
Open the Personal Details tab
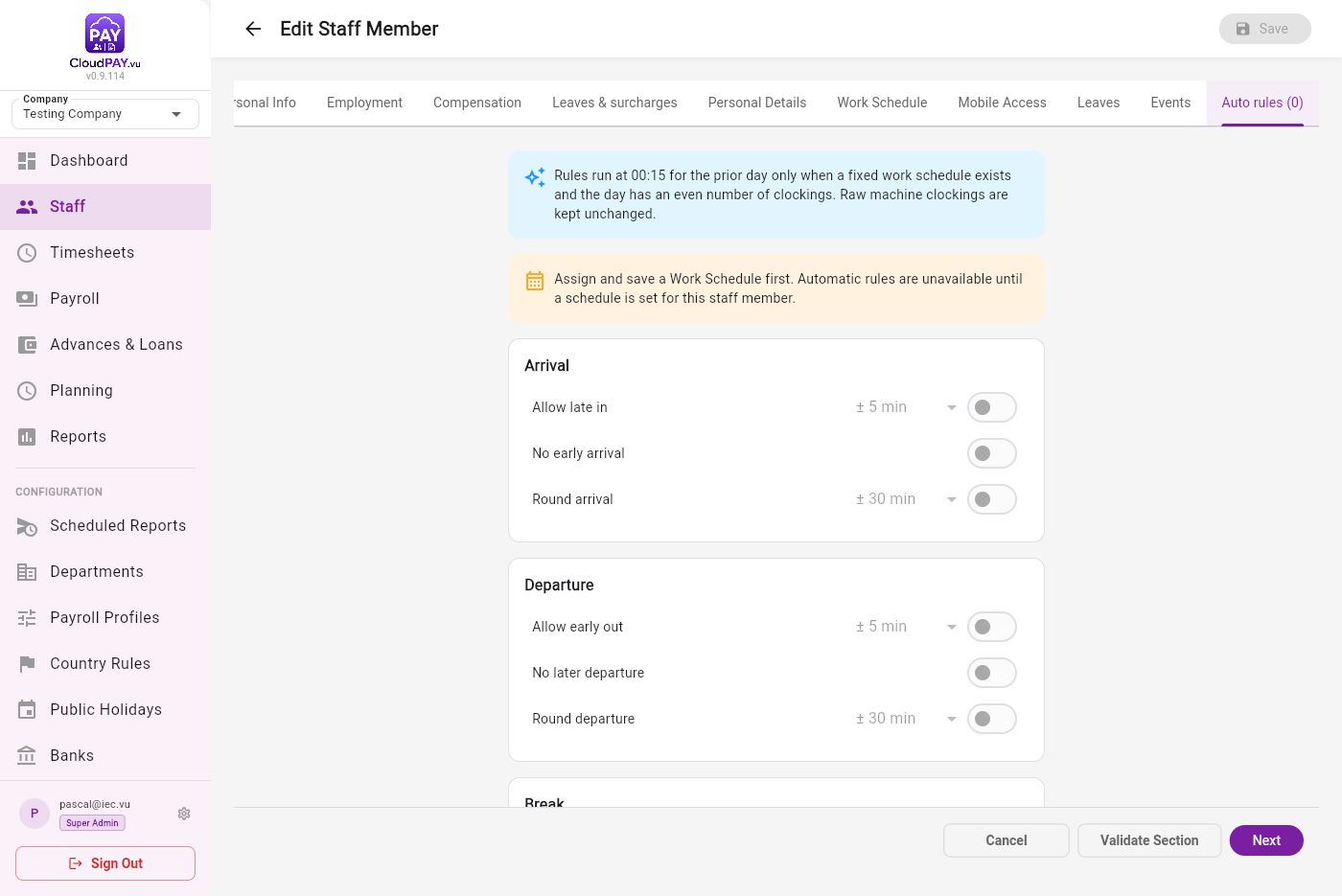tap(757, 103)
